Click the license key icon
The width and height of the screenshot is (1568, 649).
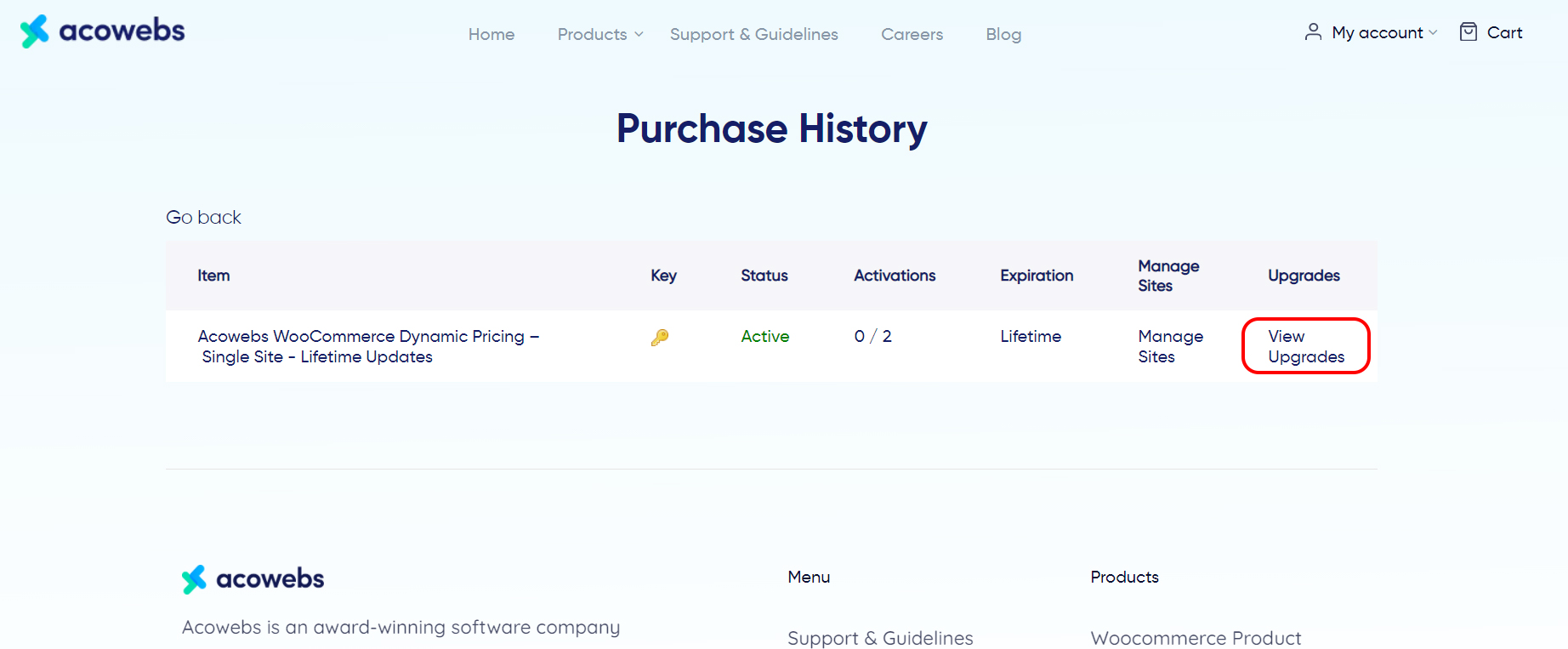pos(660,338)
